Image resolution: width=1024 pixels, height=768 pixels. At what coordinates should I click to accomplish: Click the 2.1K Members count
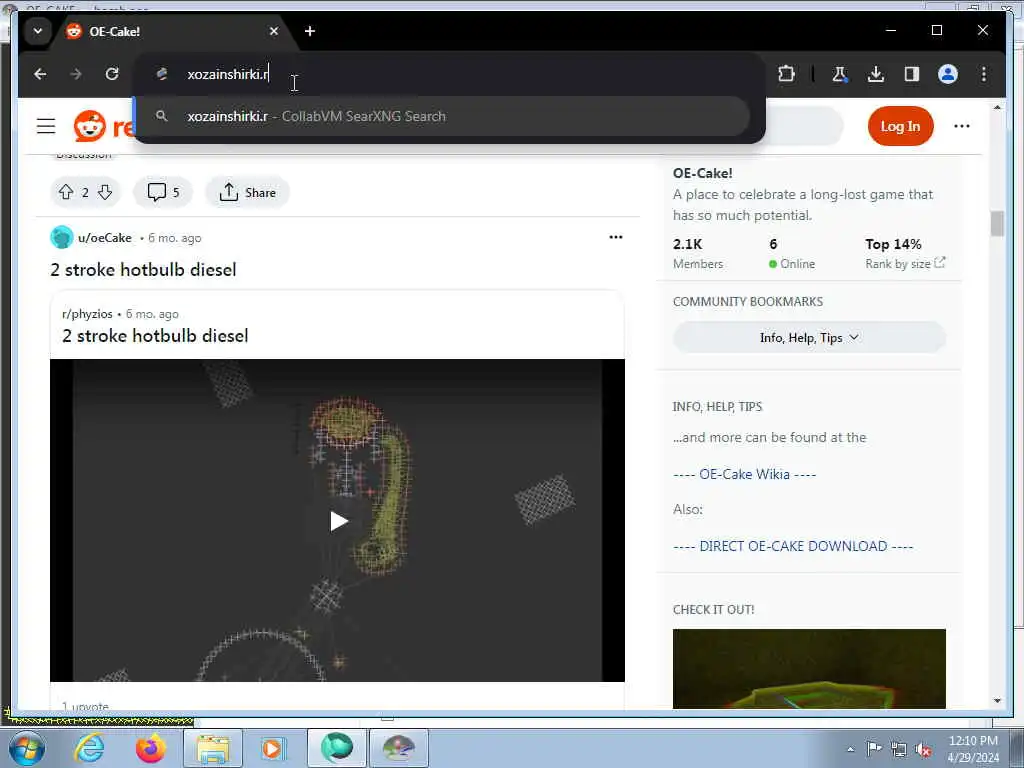pos(697,253)
